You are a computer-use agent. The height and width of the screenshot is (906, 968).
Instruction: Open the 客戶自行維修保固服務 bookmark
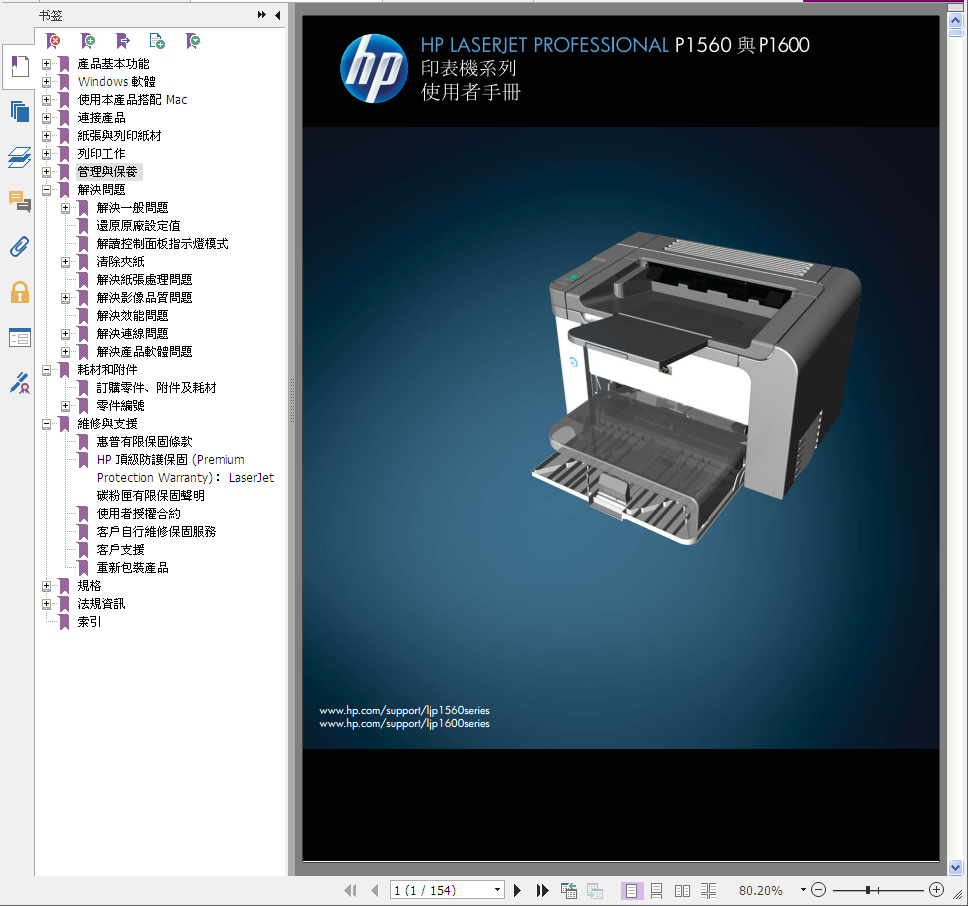click(156, 531)
